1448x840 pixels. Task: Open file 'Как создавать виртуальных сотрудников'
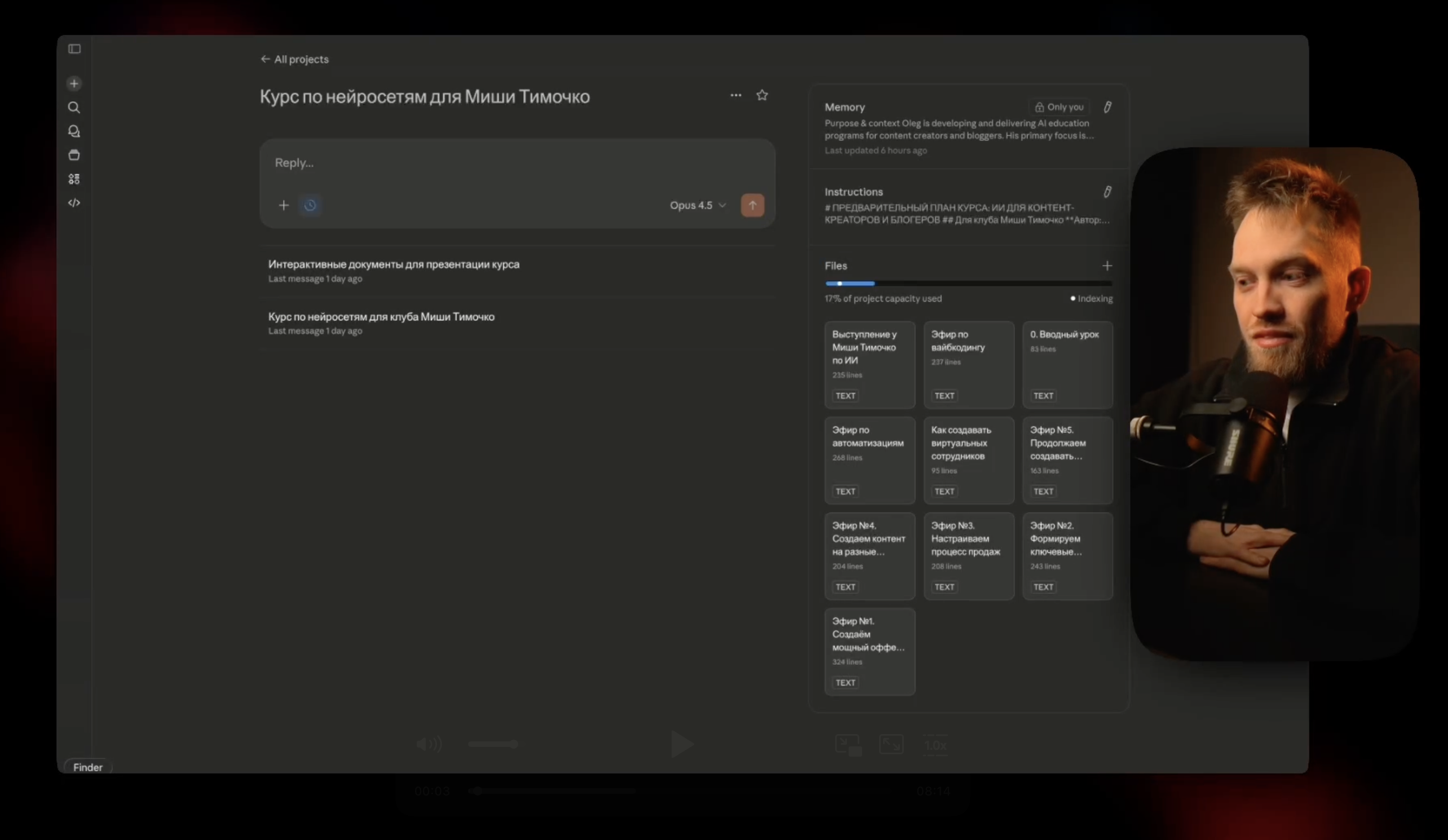[969, 460]
